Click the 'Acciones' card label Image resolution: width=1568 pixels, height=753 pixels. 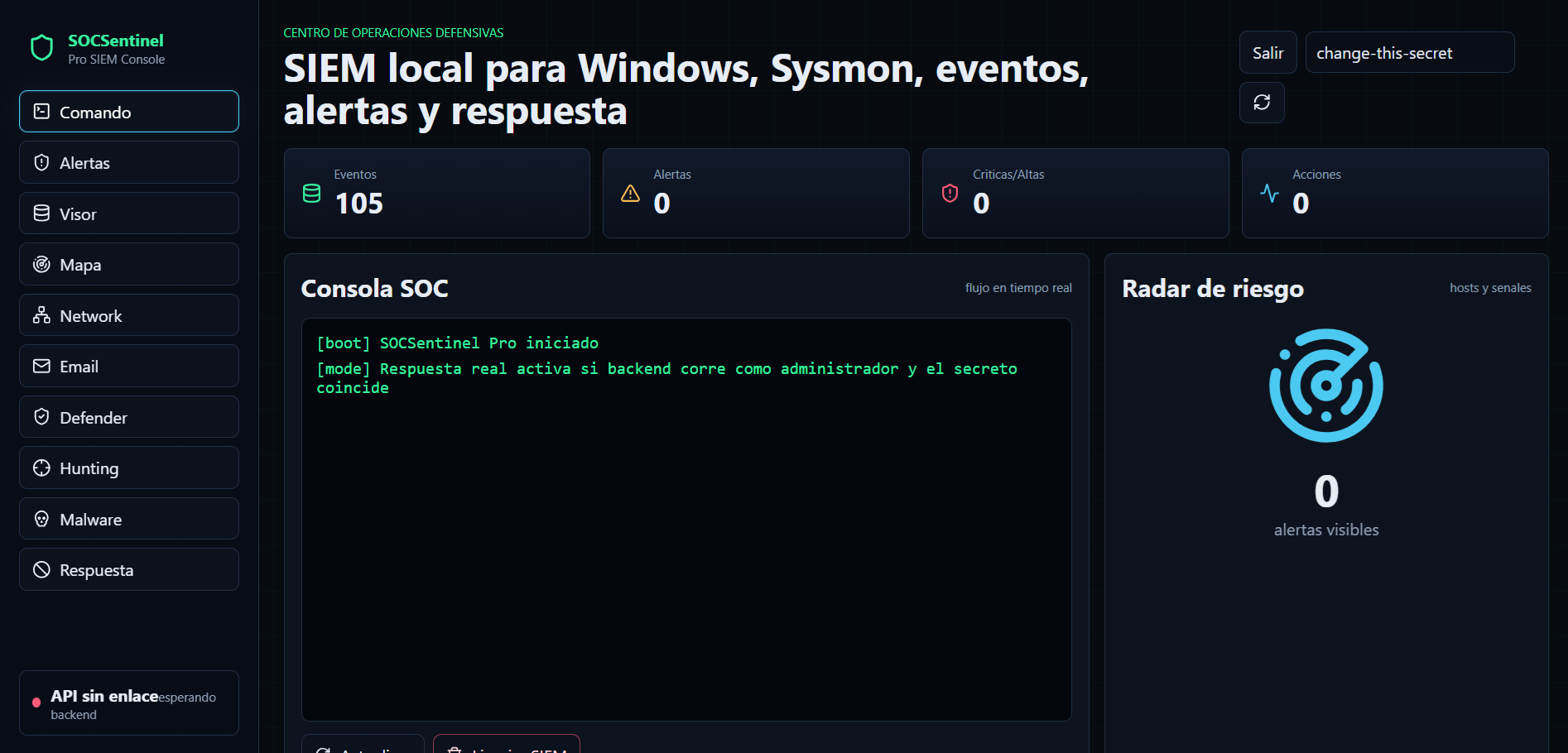click(x=1316, y=175)
